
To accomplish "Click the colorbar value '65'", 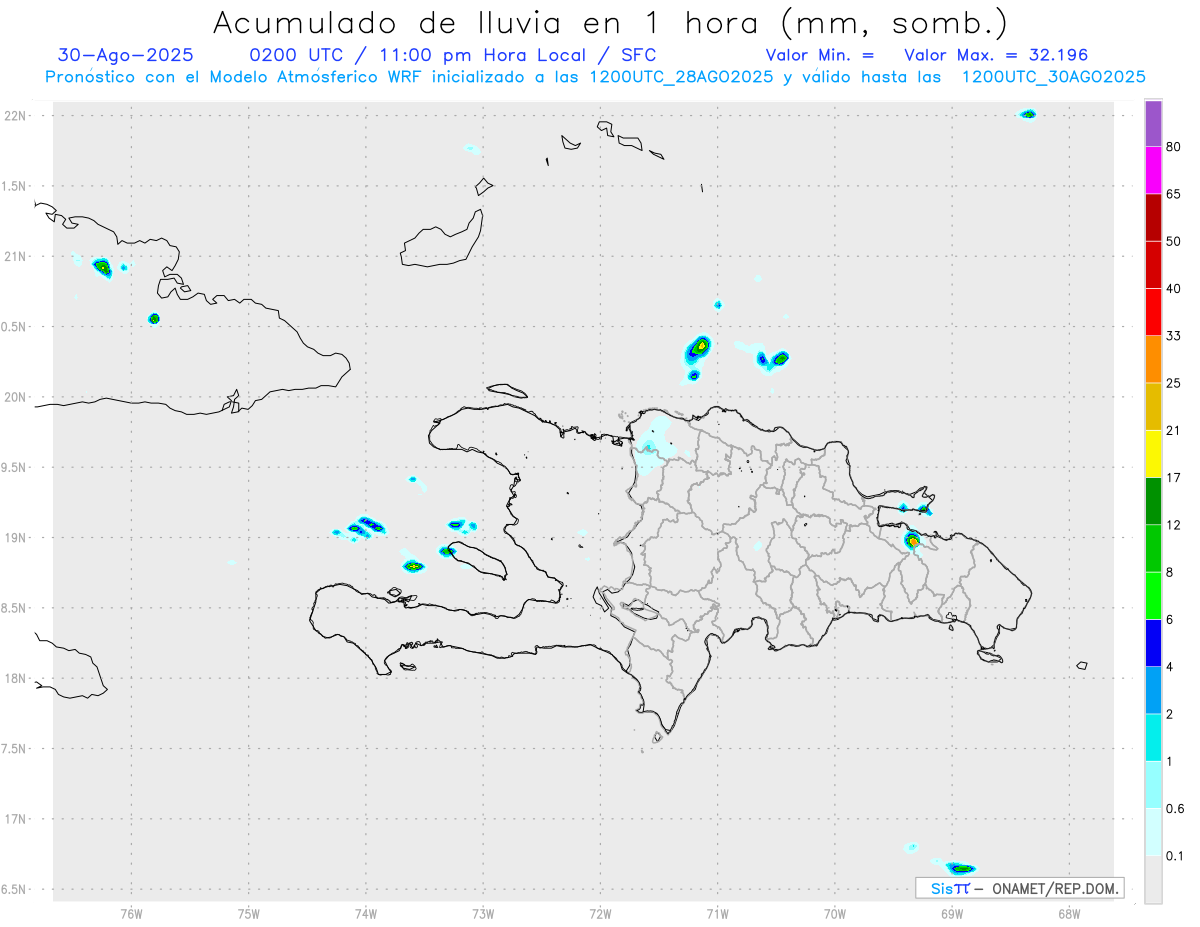I will point(1174,195).
